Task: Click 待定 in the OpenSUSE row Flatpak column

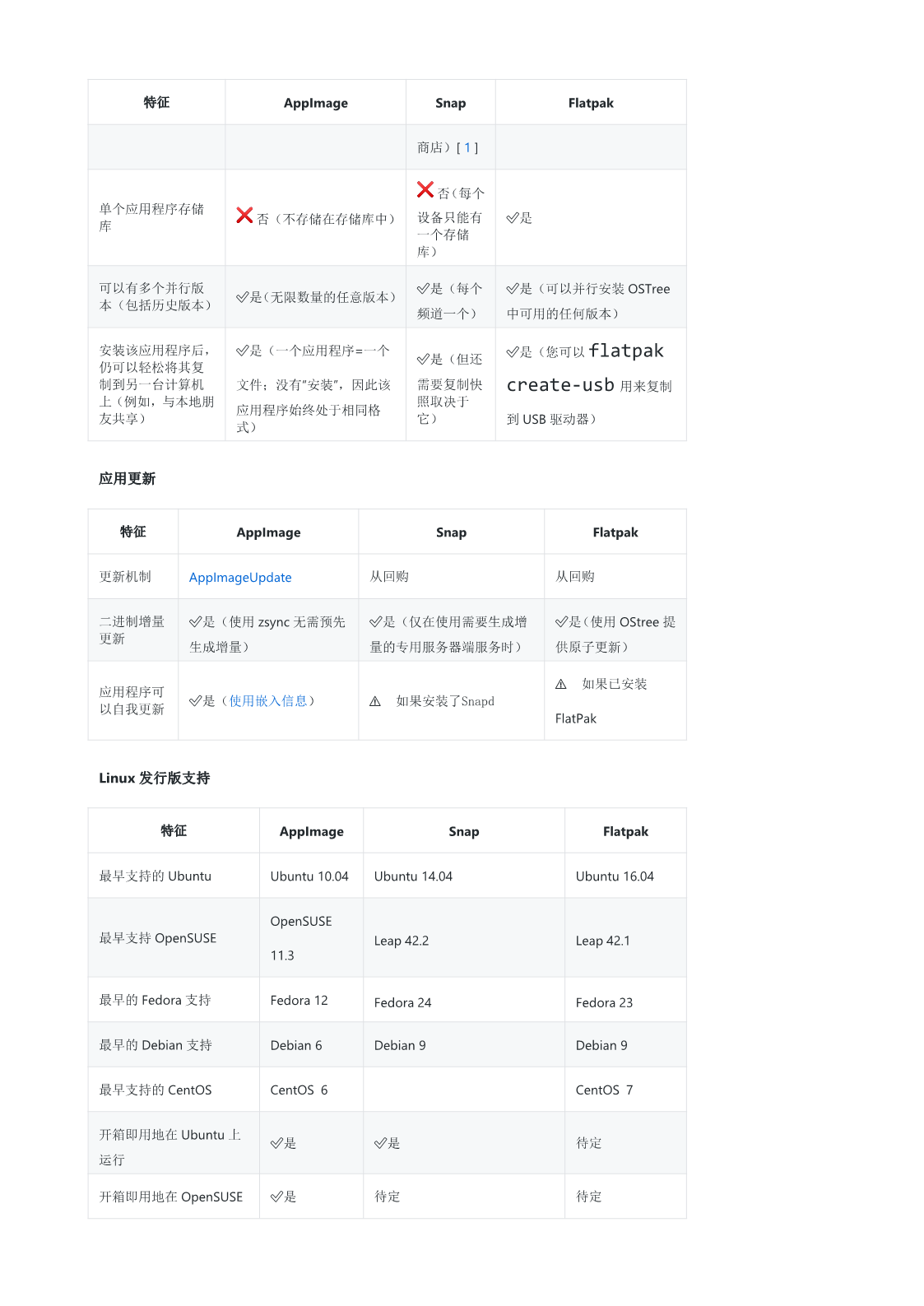Action: (589, 1197)
